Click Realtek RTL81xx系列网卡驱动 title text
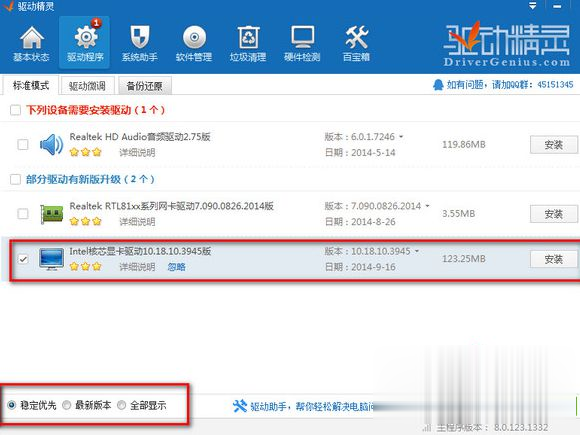The image size is (580, 435). click(x=172, y=206)
